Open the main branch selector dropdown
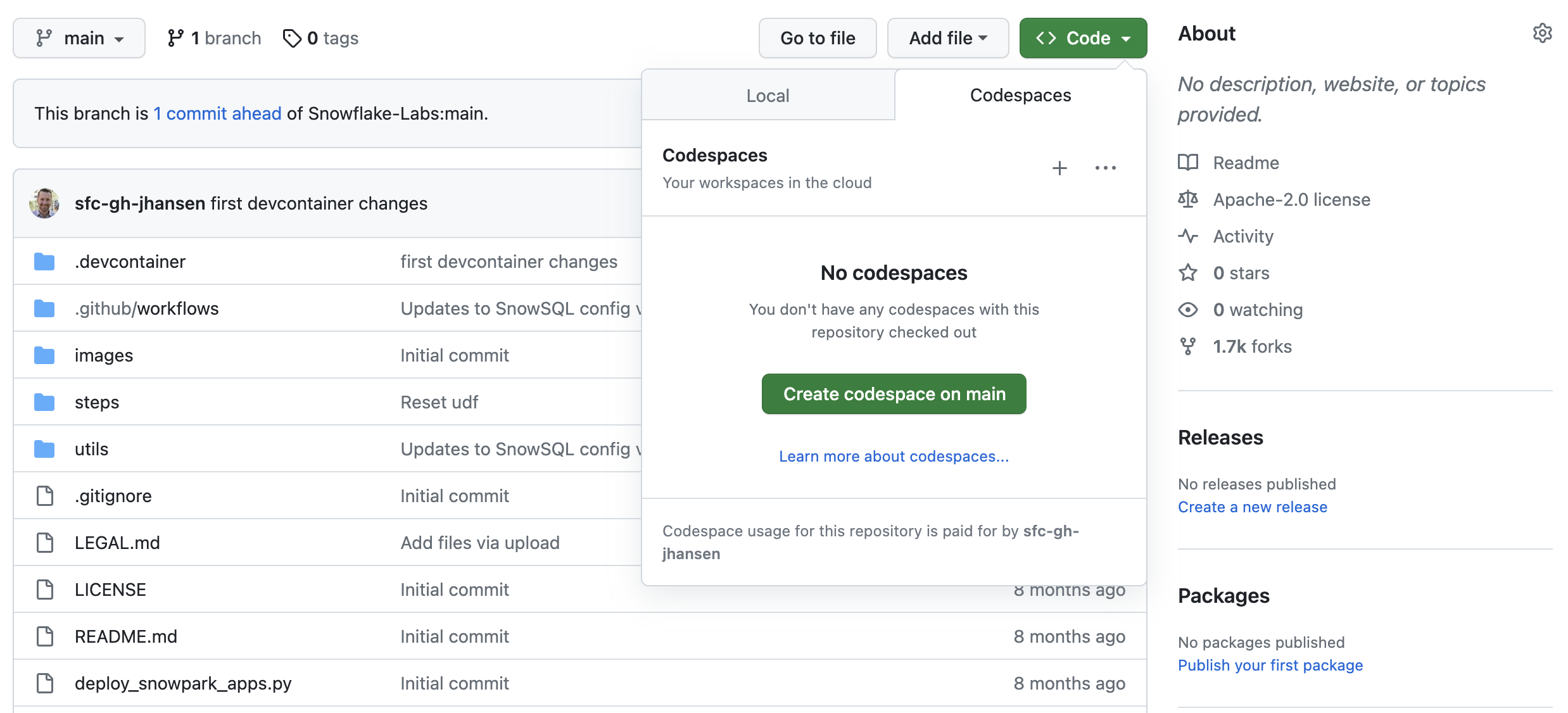 (x=79, y=38)
